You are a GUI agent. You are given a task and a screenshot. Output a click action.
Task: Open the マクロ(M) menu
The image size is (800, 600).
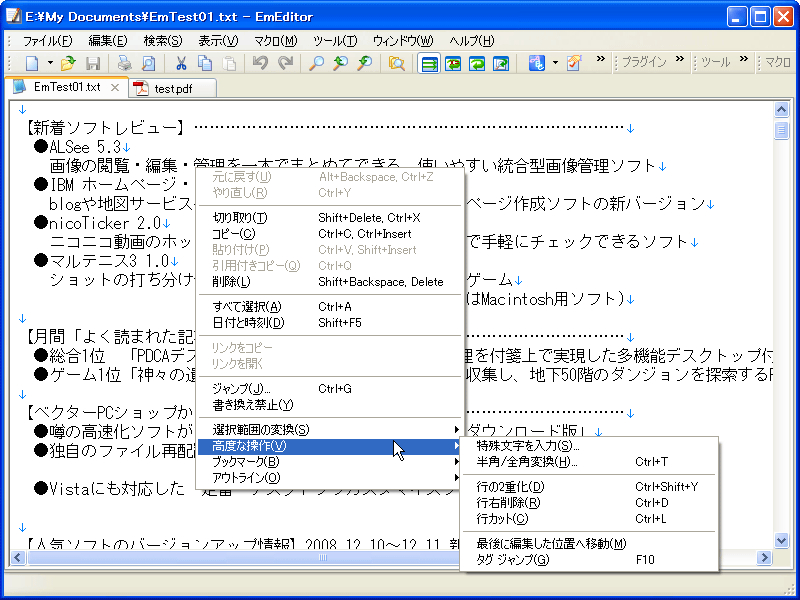tap(276, 41)
